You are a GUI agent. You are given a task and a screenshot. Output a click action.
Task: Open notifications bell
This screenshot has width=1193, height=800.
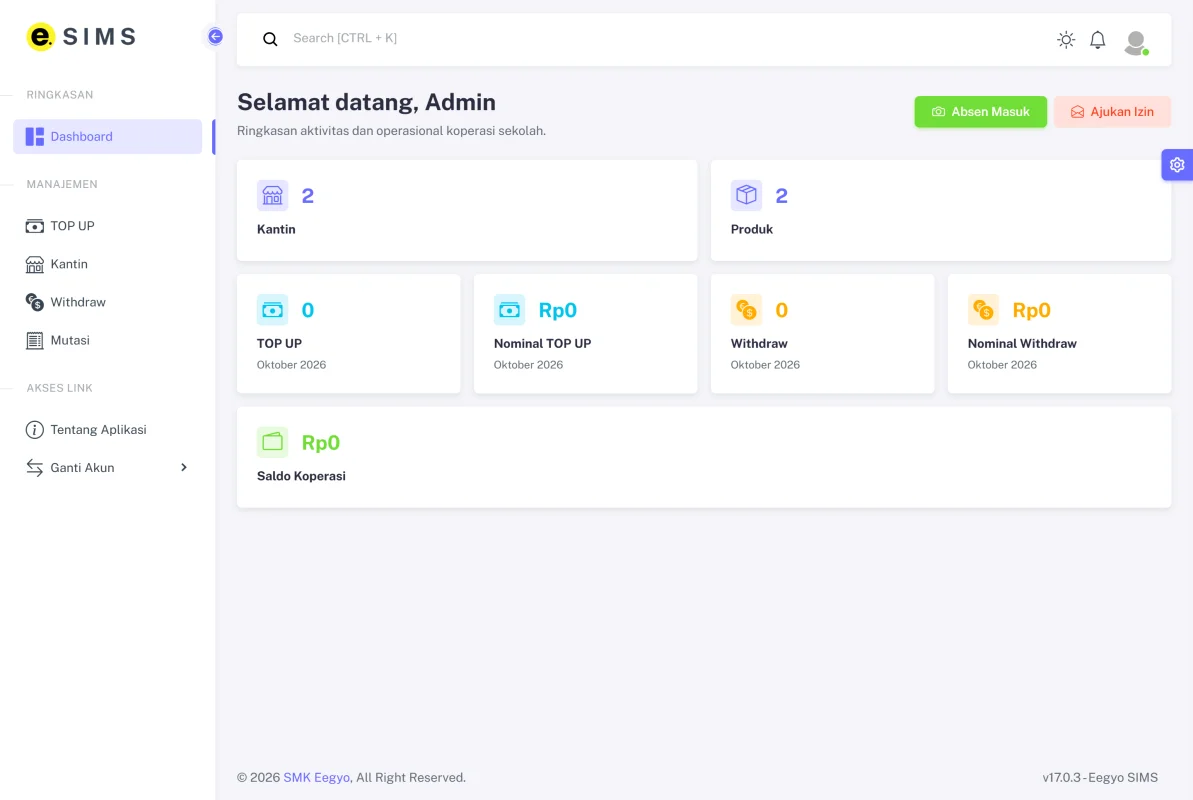[1097, 40]
